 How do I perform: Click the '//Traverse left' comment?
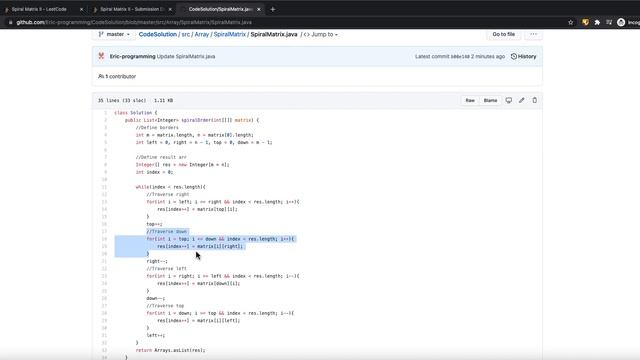167,269
